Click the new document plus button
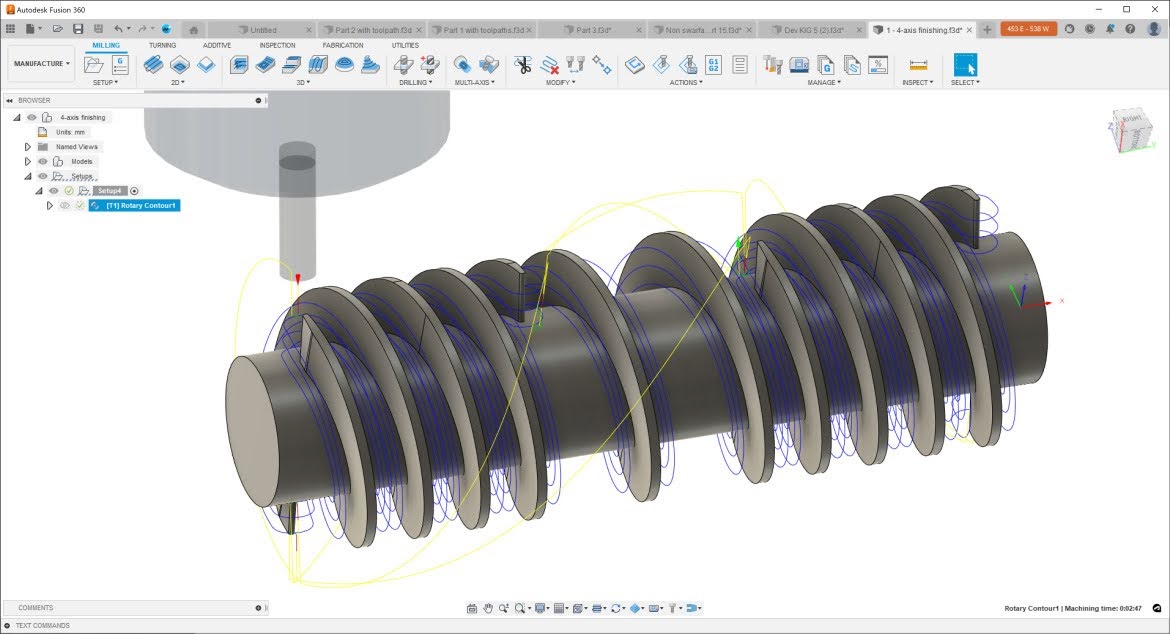Image resolution: width=1170 pixels, height=634 pixels. click(987, 30)
